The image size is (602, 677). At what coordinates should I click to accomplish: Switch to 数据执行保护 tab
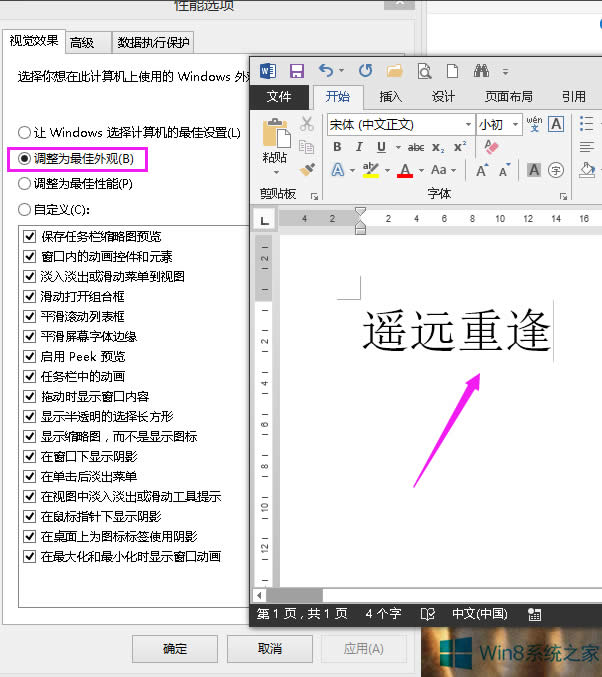153,42
